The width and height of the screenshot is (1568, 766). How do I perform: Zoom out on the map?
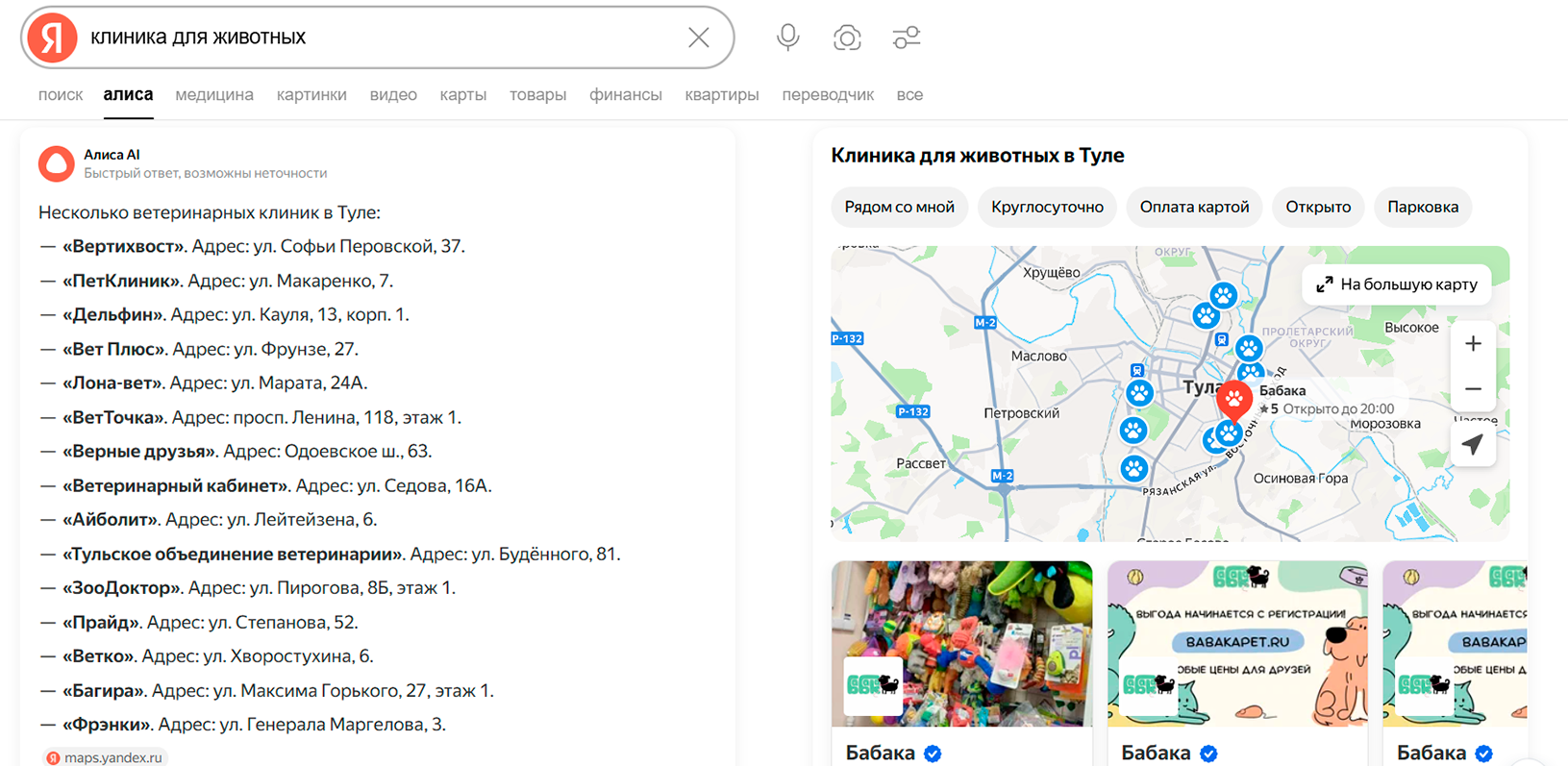(1473, 389)
